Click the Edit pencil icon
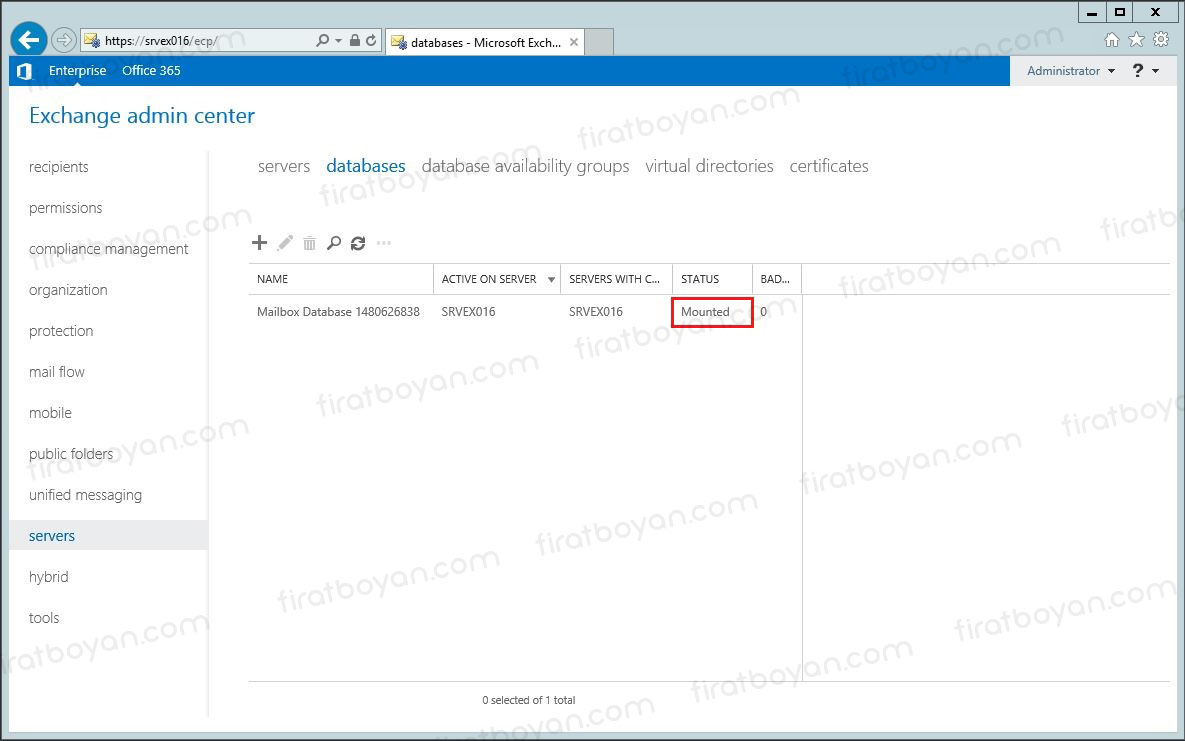 [285, 243]
